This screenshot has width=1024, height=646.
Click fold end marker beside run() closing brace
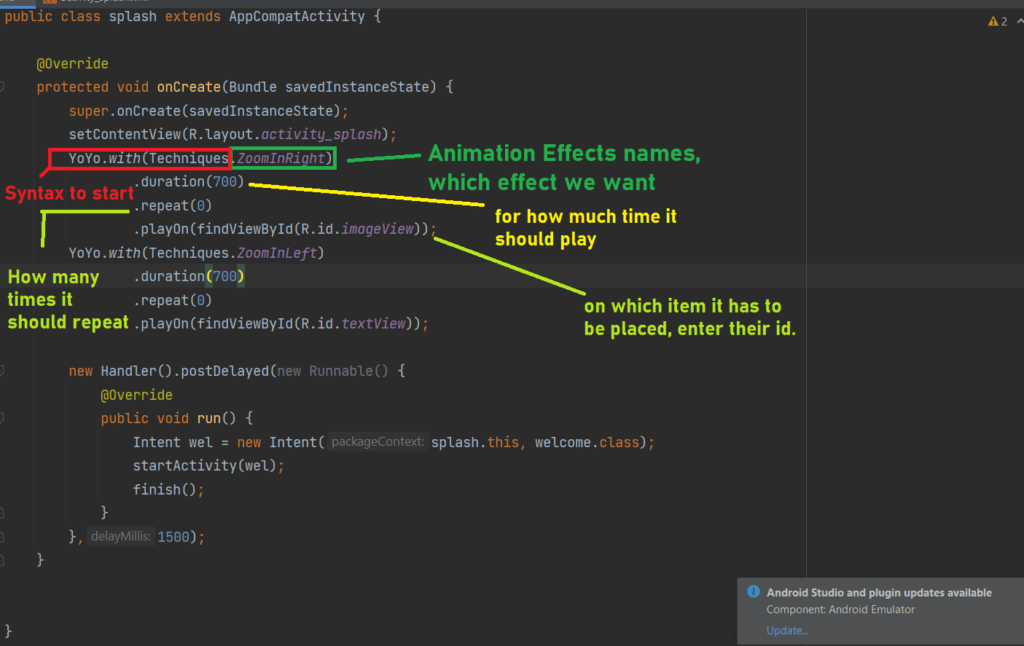(x=3, y=513)
